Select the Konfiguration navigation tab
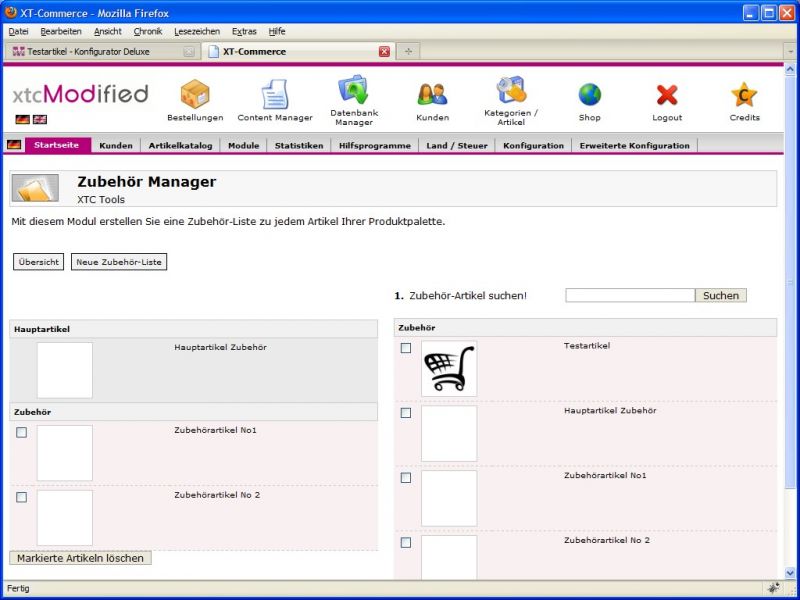This screenshot has width=800, height=600. 533,145
